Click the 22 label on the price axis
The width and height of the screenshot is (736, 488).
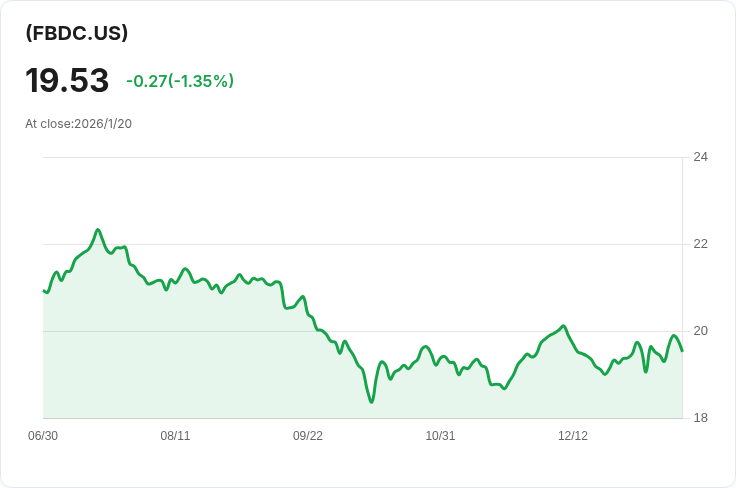700,244
